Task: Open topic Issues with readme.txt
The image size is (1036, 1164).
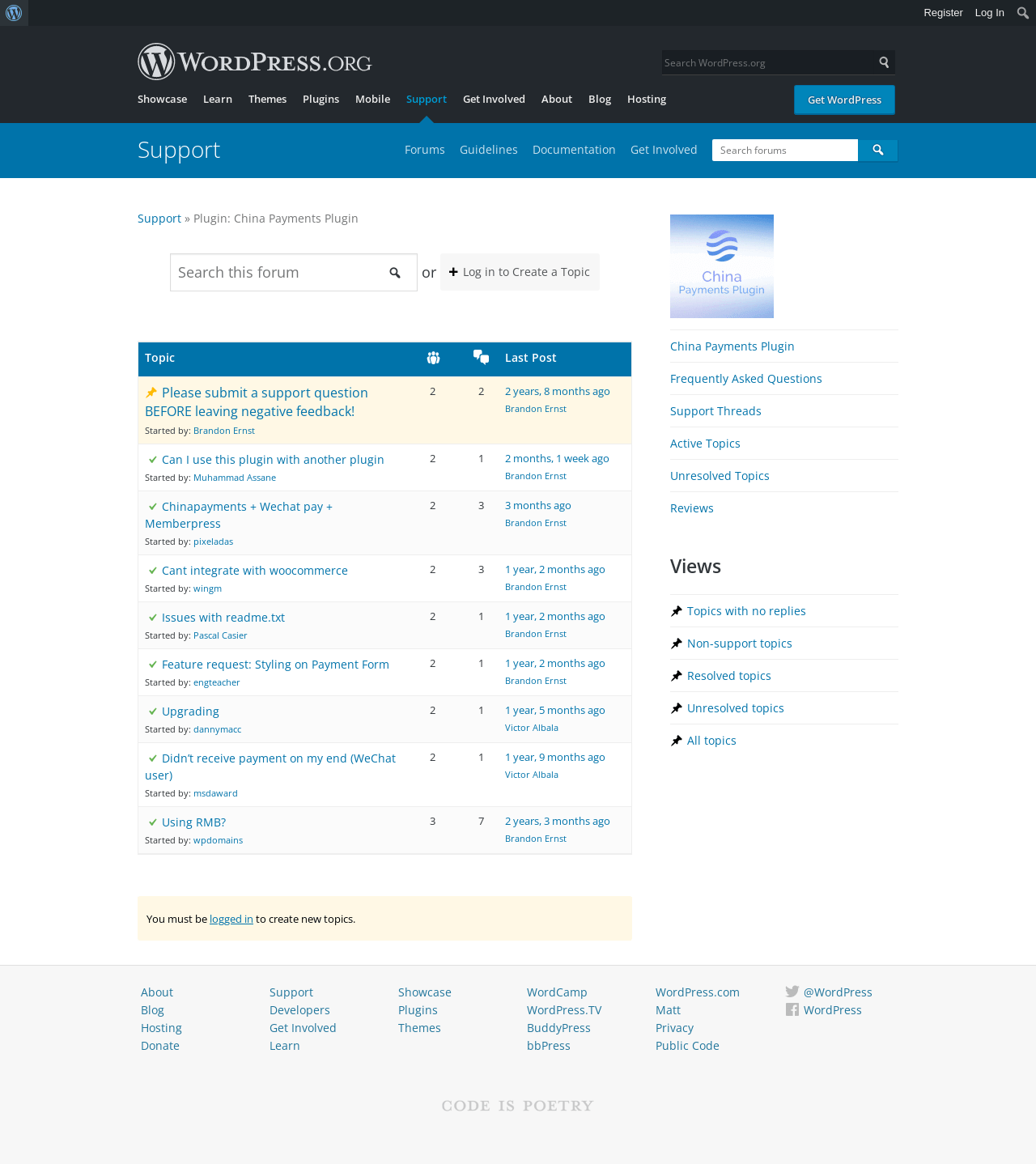Action: (223, 618)
